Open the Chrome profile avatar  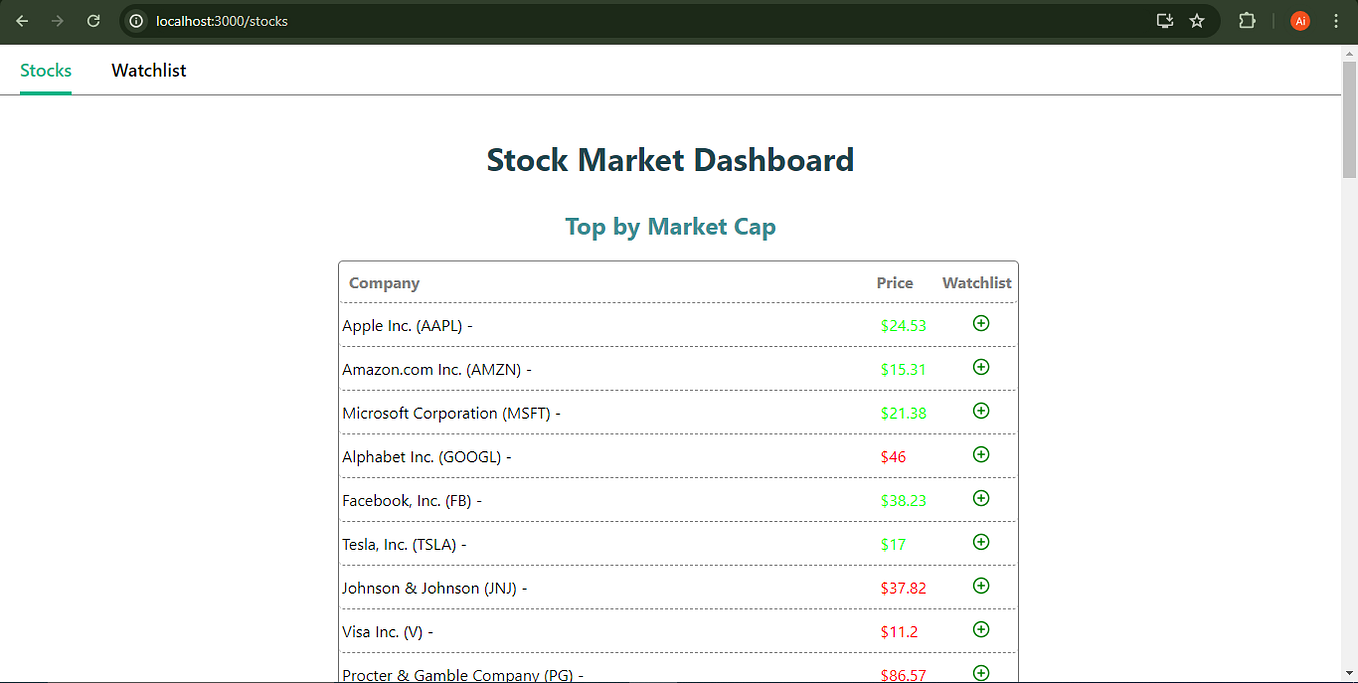(x=1300, y=21)
